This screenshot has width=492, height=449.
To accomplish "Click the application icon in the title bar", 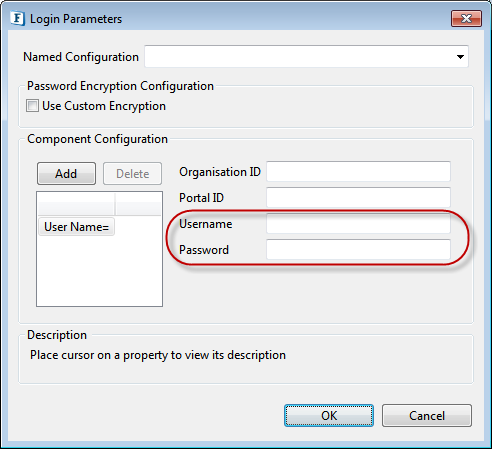I will [17, 18].
